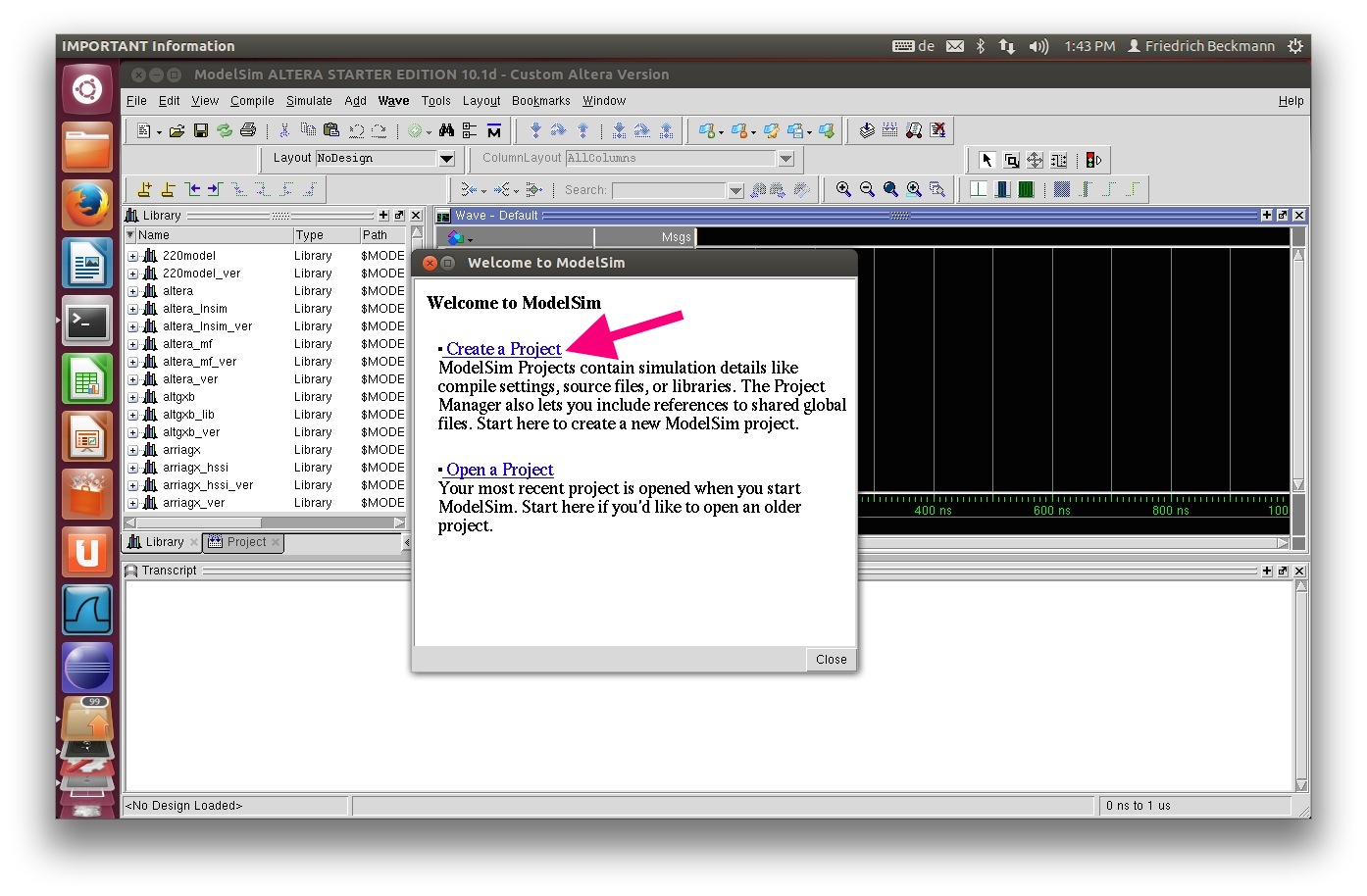Expand the altera_mf library node
The height and width of the screenshot is (896, 1367).
pos(133,344)
